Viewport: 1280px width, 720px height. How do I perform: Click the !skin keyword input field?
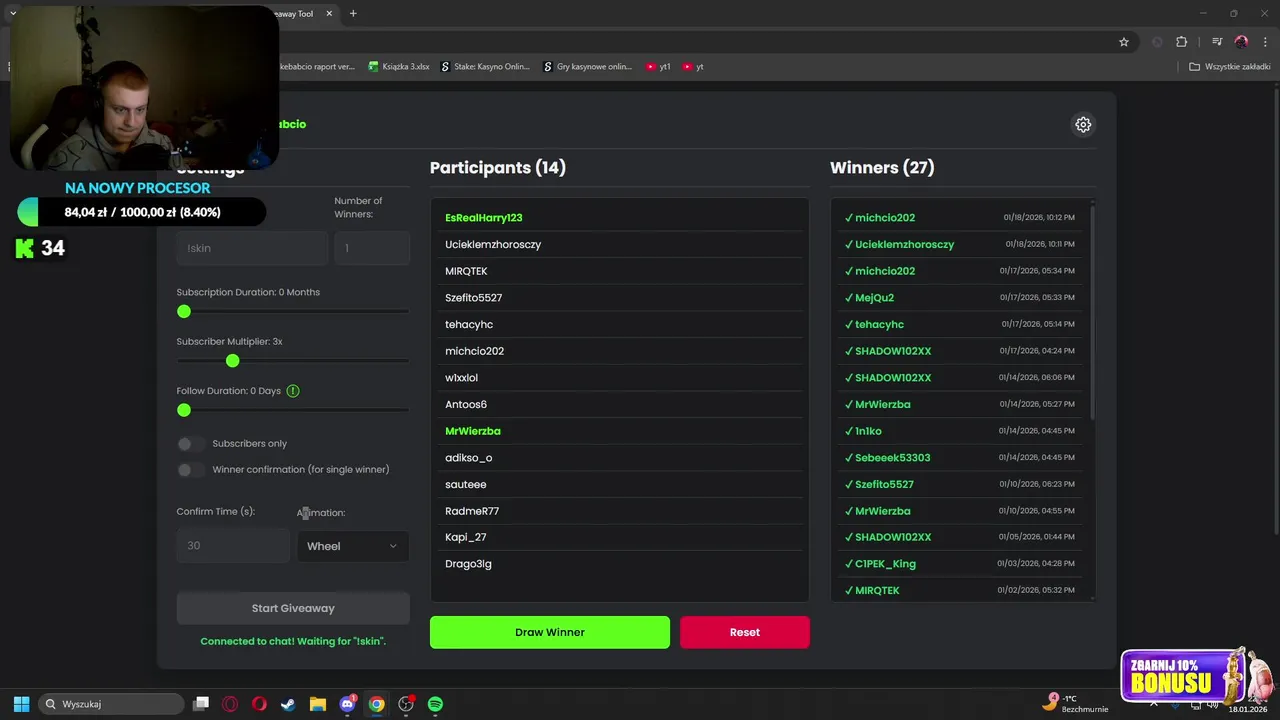tap(252, 248)
